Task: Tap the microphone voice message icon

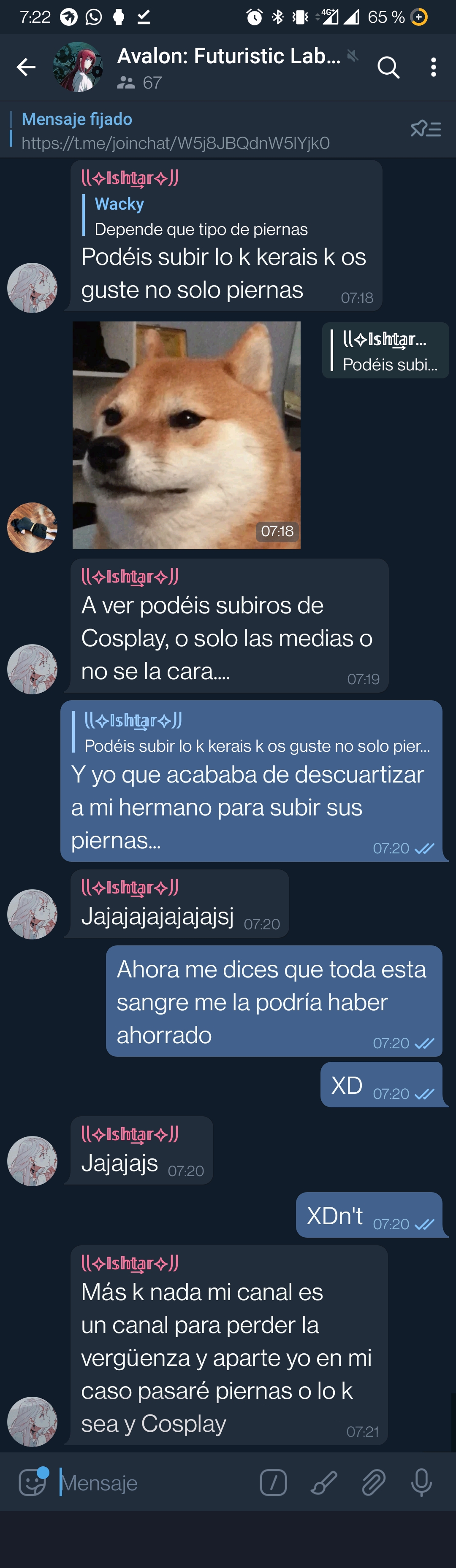Action: 421,1483
